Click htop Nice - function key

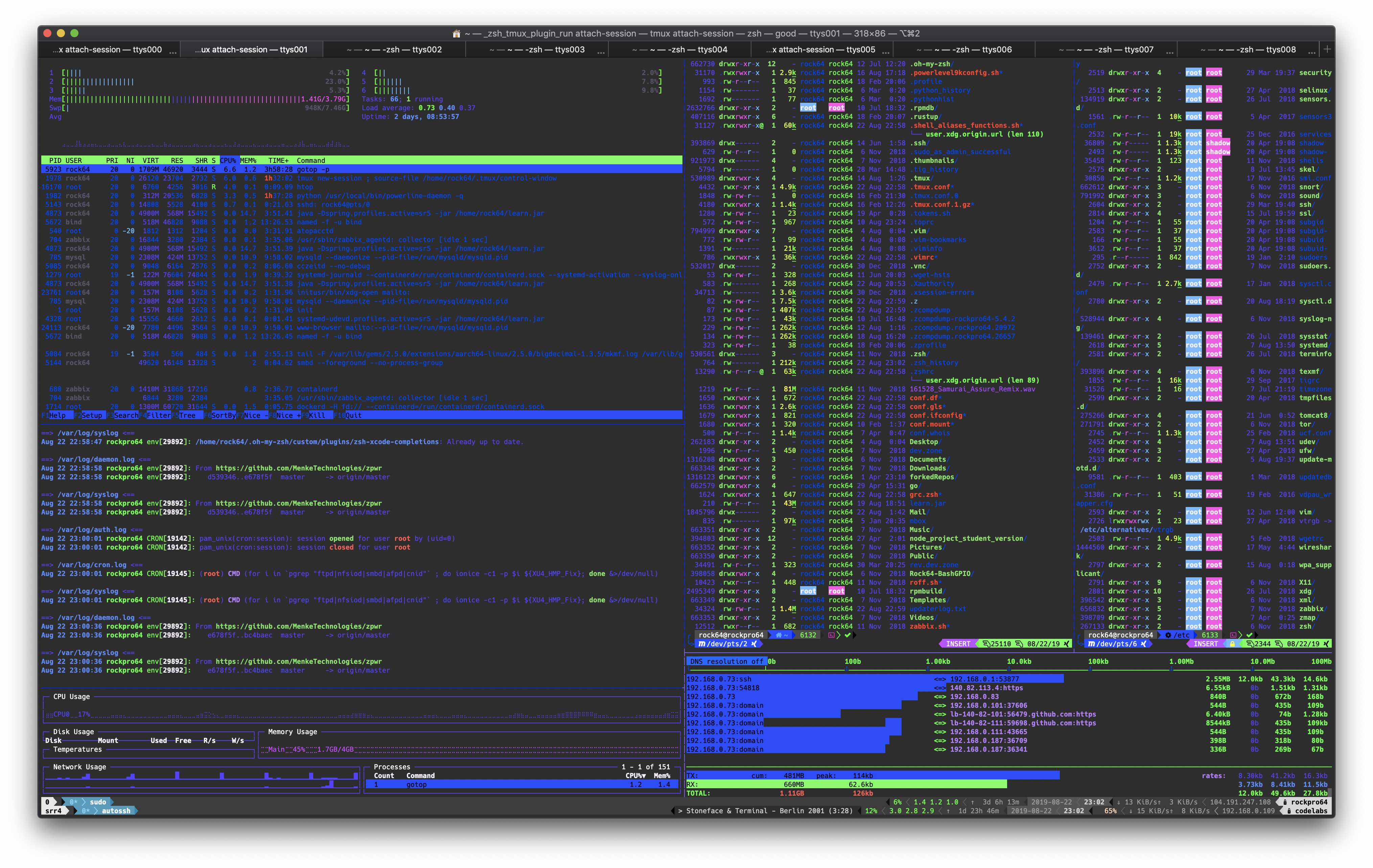pos(253,415)
